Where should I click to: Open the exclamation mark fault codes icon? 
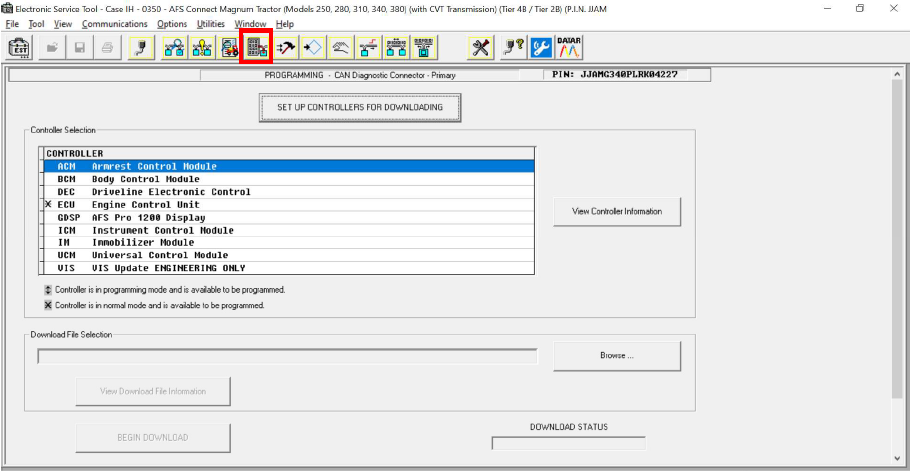pos(202,48)
